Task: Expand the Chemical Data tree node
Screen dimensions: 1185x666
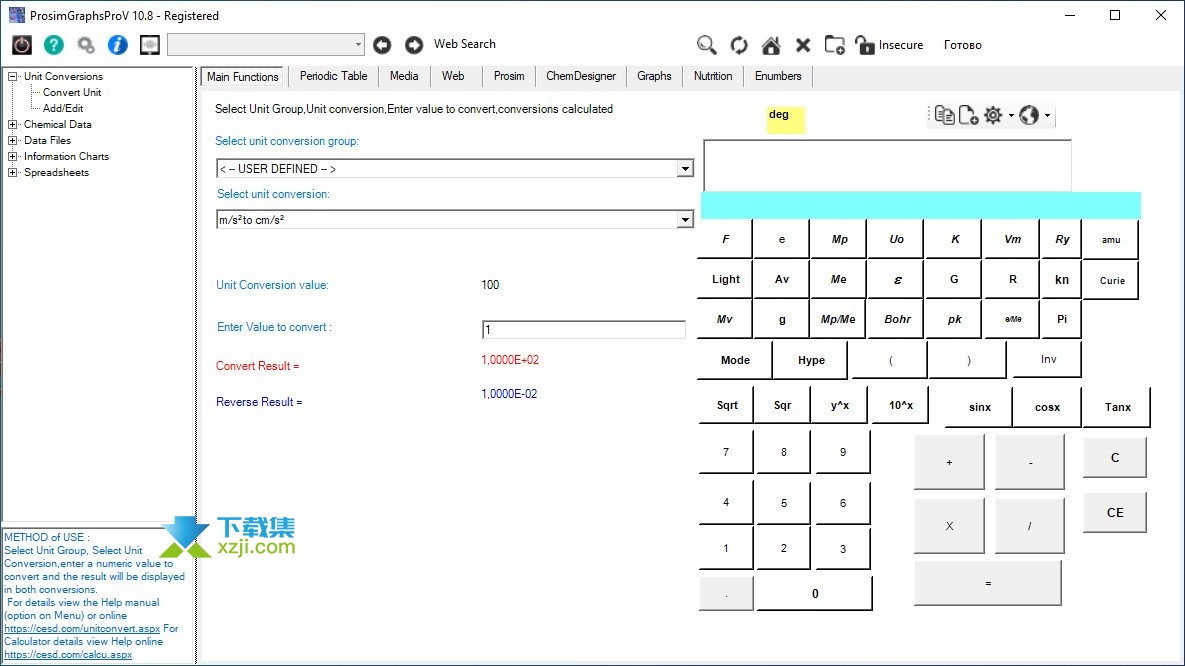Action: click(x=12, y=125)
